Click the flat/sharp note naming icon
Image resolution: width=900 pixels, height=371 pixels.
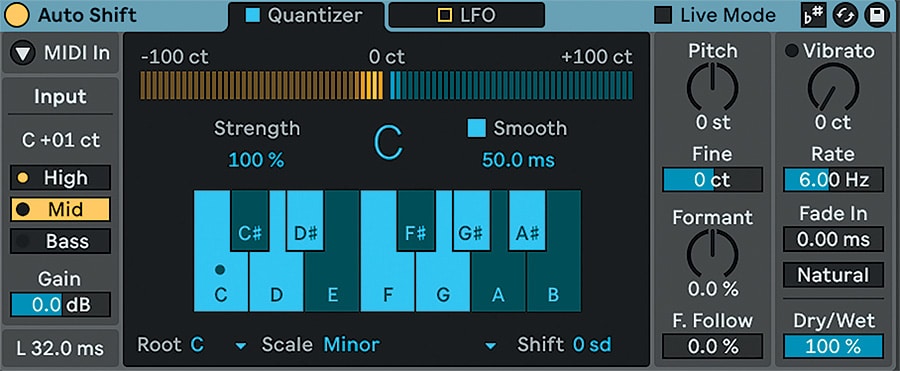[x=813, y=16]
